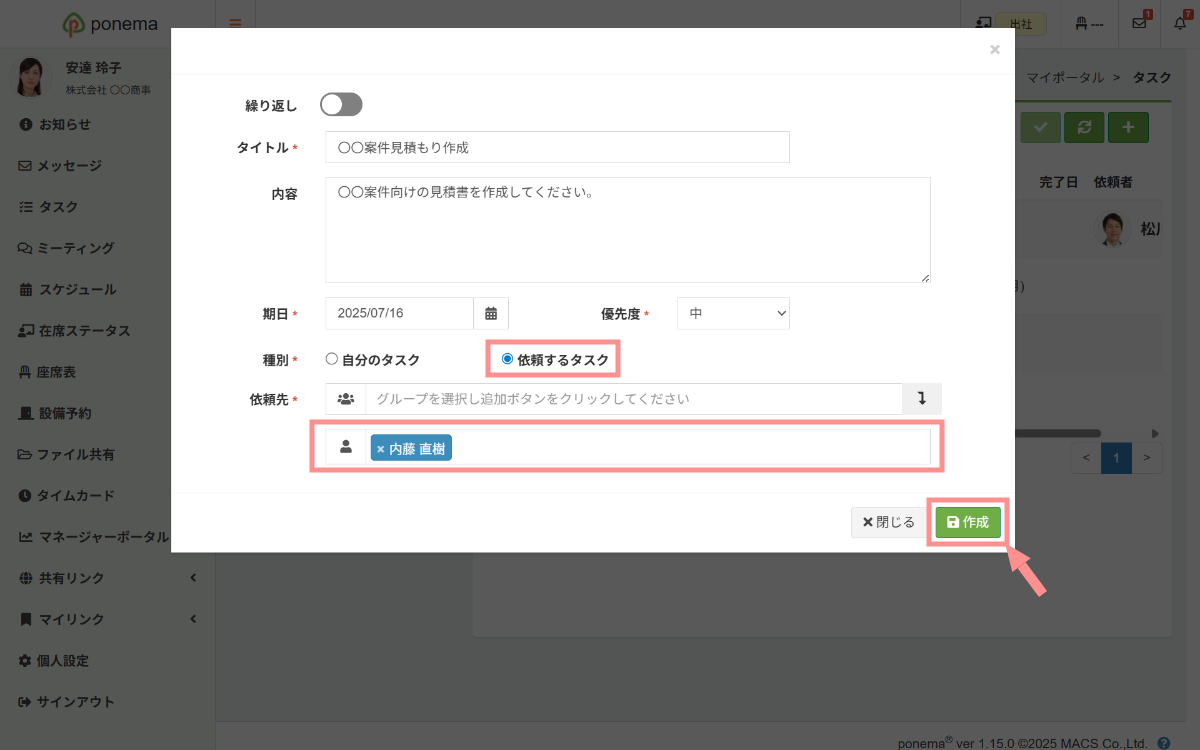Click the 作成 create button
Viewport: 1200px width, 750px height.
point(968,522)
